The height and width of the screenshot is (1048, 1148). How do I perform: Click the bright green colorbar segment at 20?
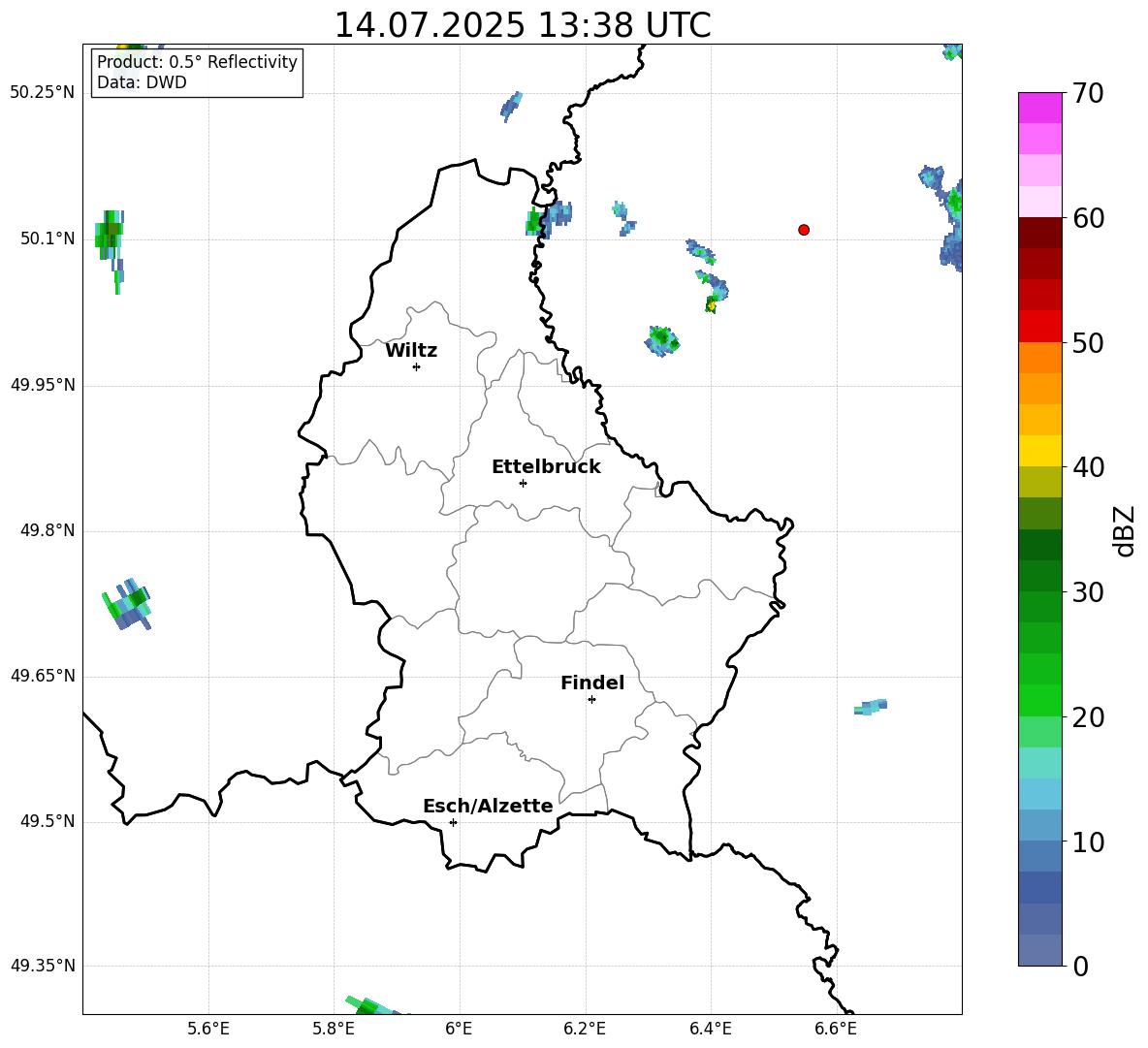(x=1040, y=700)
